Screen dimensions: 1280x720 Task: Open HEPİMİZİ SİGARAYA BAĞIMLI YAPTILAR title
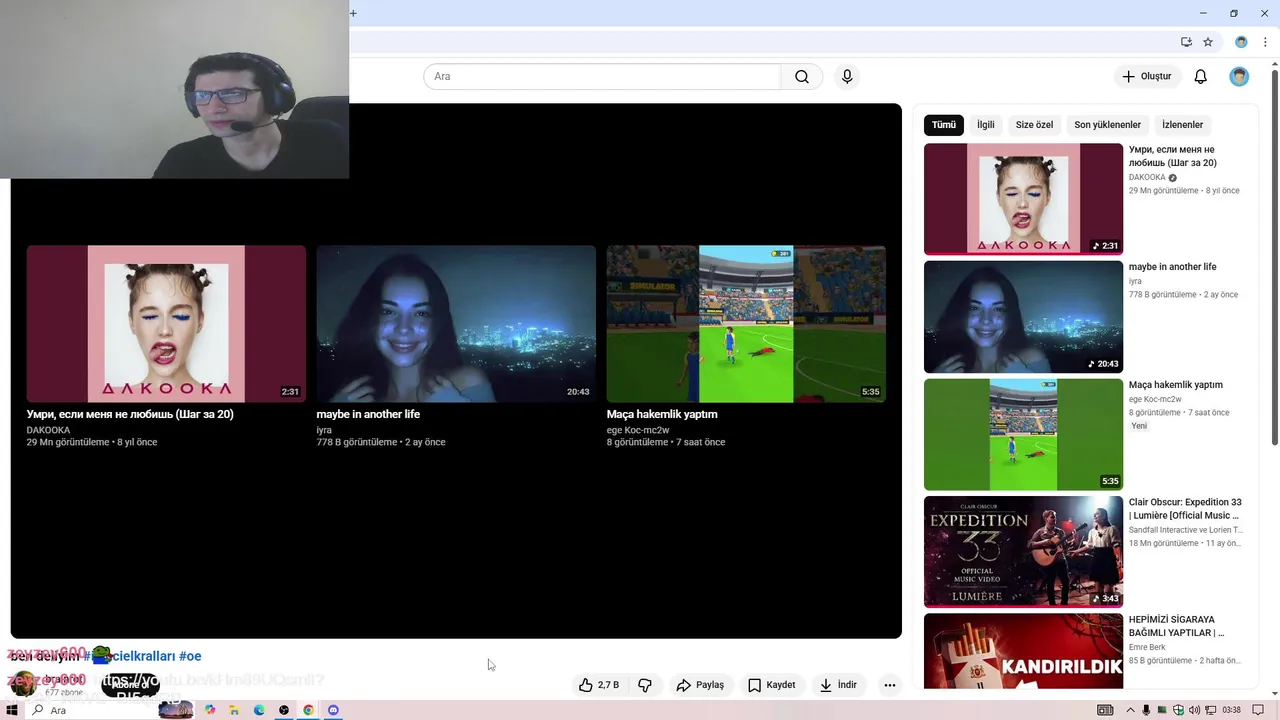point(1176,626)
